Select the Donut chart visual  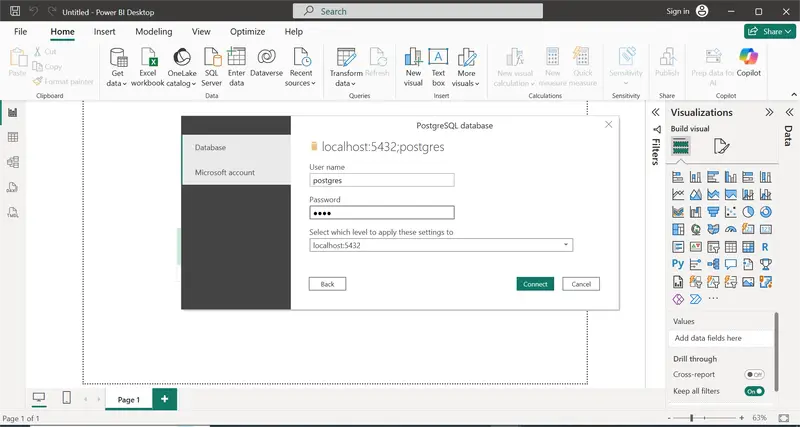tap(765, 212)
